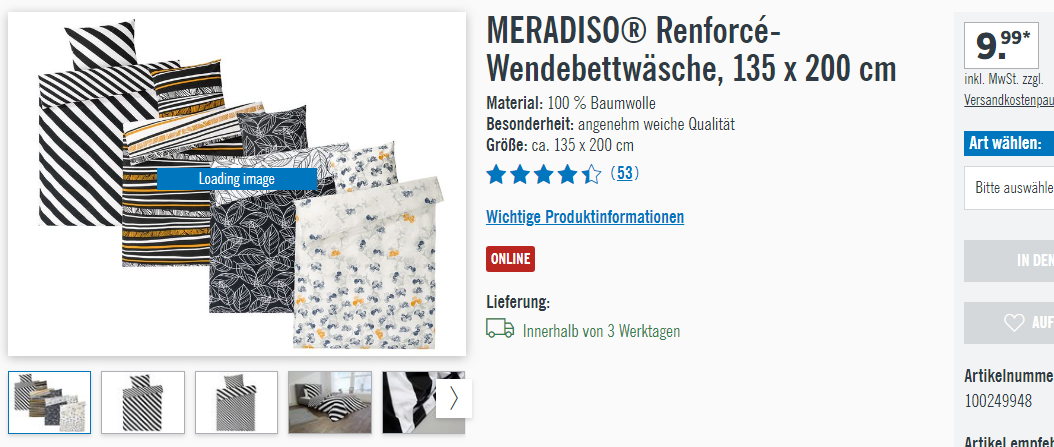The width and height of the screenshot is (1054, 447).
Task: Click the delivery truck icon
Action: pyautogui.click(x=500, y=329)
